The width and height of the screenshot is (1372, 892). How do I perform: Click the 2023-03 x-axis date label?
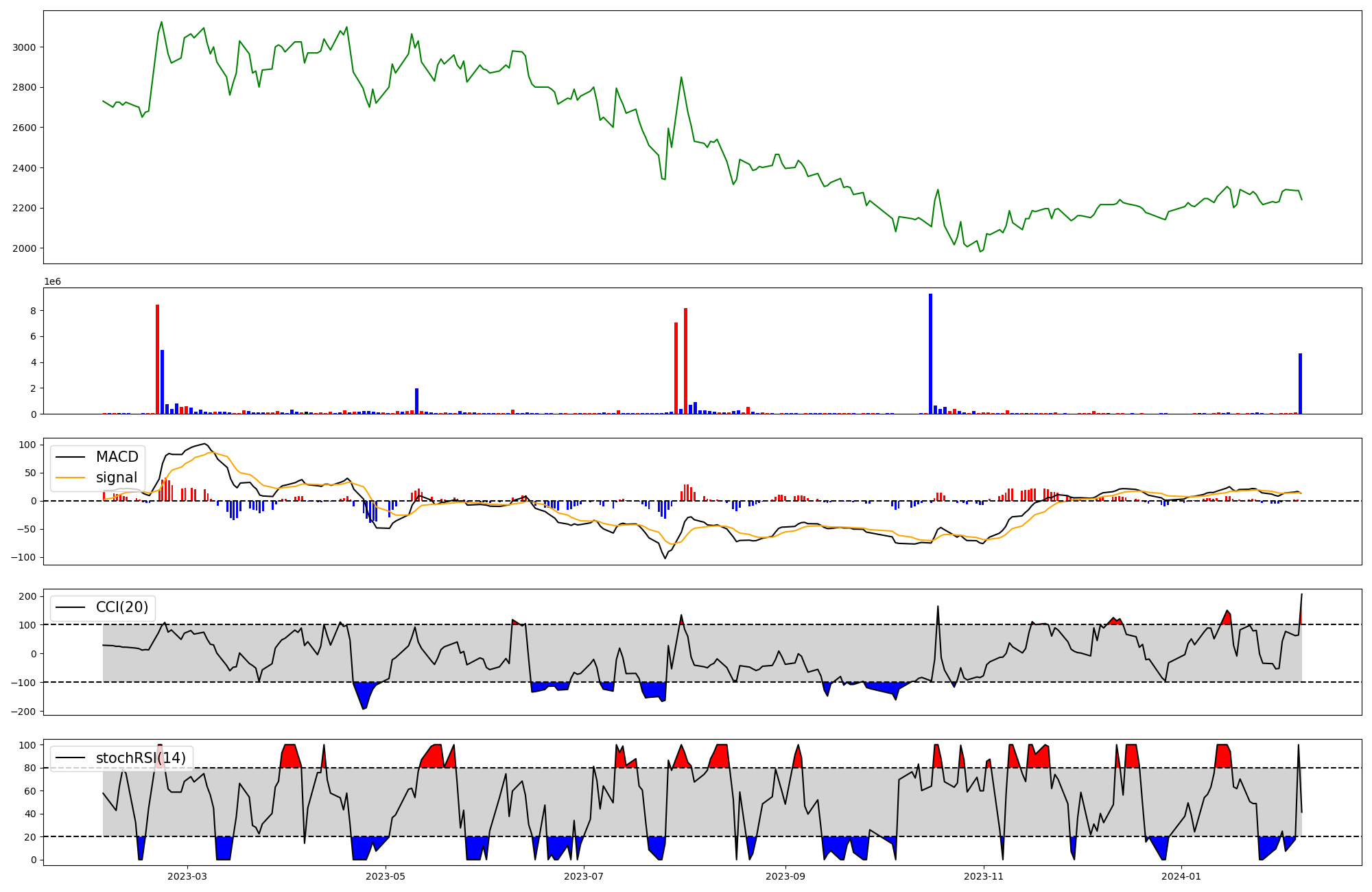click(187, 876)
